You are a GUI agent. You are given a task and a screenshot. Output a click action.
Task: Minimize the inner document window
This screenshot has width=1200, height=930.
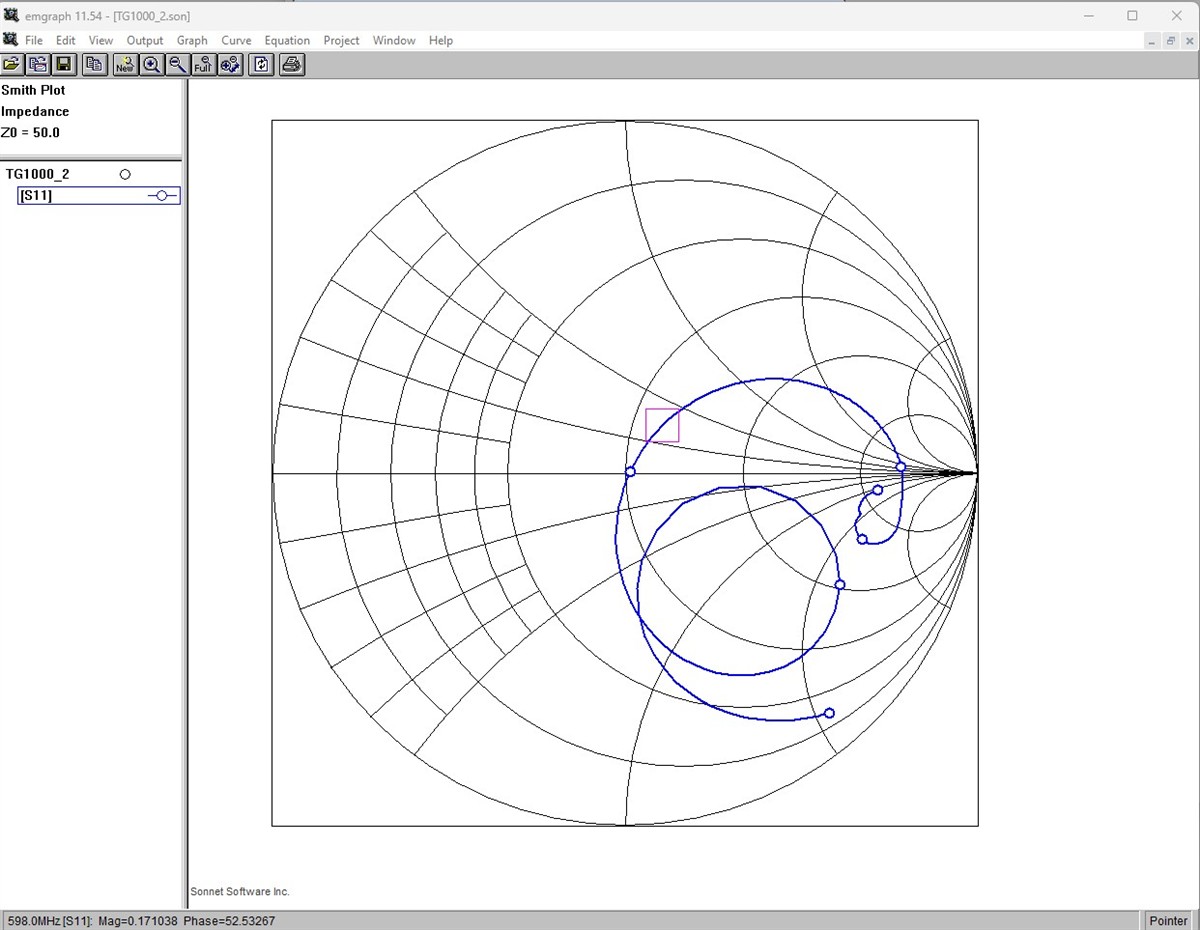tap(1152, 41)
